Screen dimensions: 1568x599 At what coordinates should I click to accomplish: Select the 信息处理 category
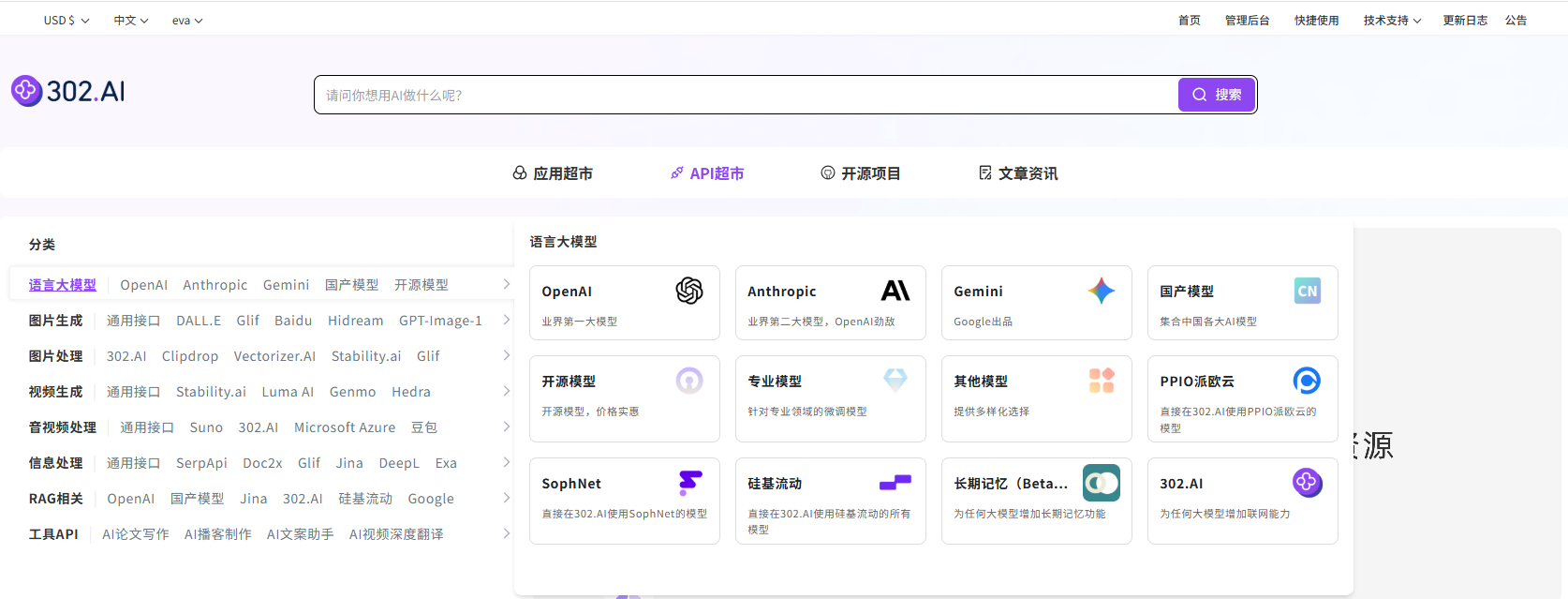[55, 463]
